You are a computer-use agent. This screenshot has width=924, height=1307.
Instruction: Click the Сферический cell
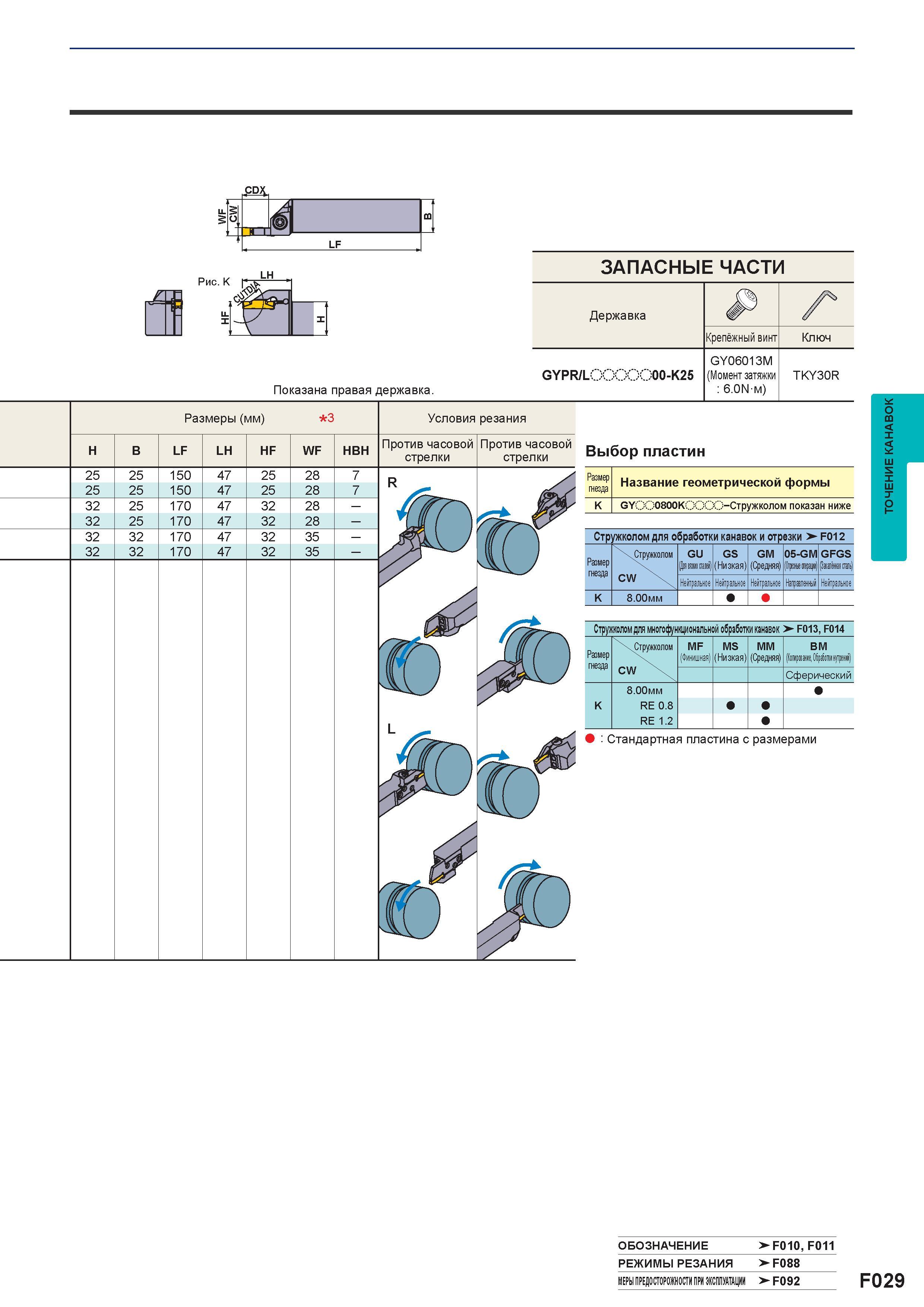coord(818,675)
